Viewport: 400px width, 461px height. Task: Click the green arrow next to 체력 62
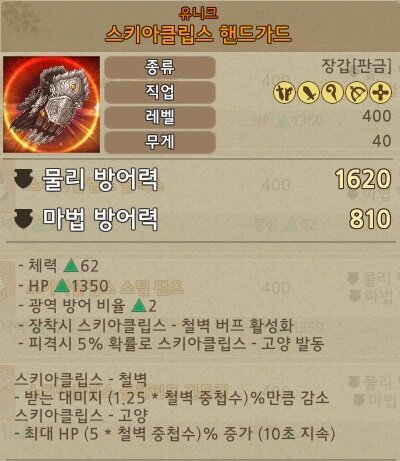coord(71,266)
